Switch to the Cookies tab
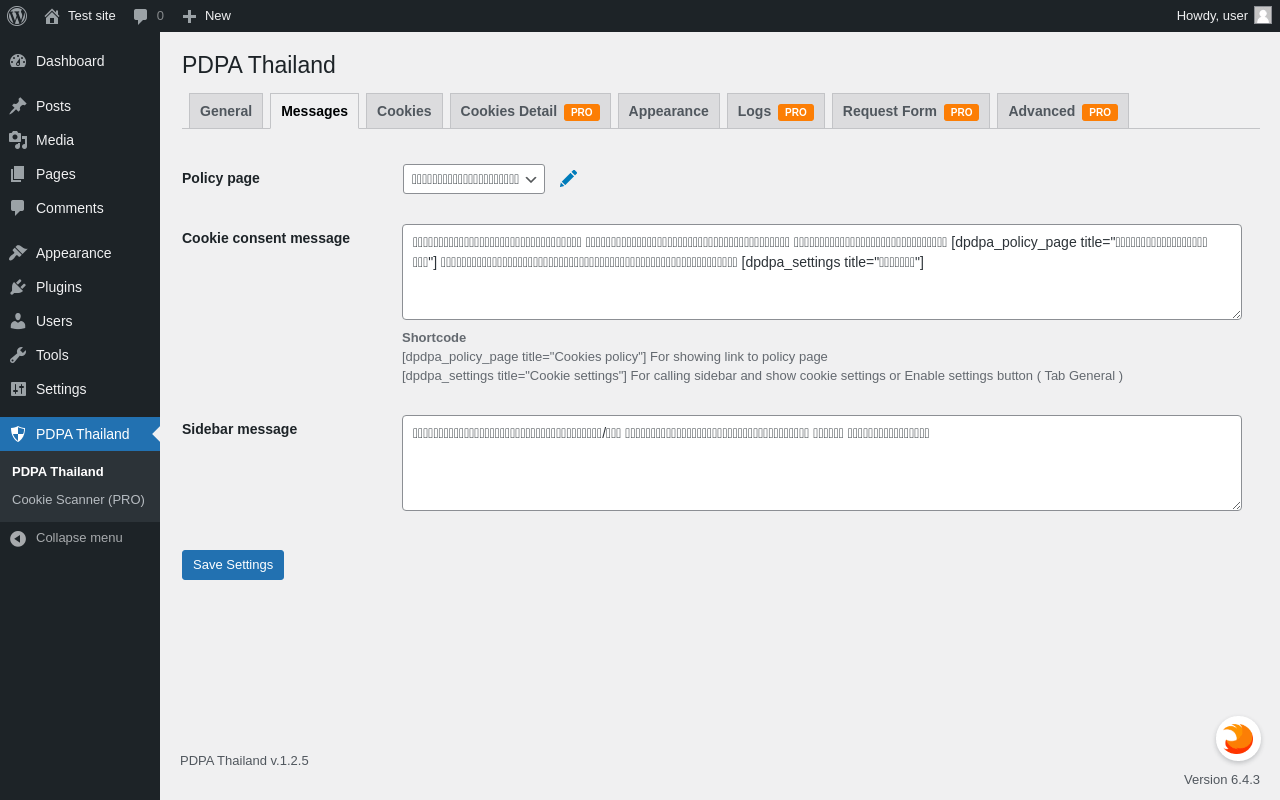This screenshot has width=1280, height=800. (x=404, y=111)
